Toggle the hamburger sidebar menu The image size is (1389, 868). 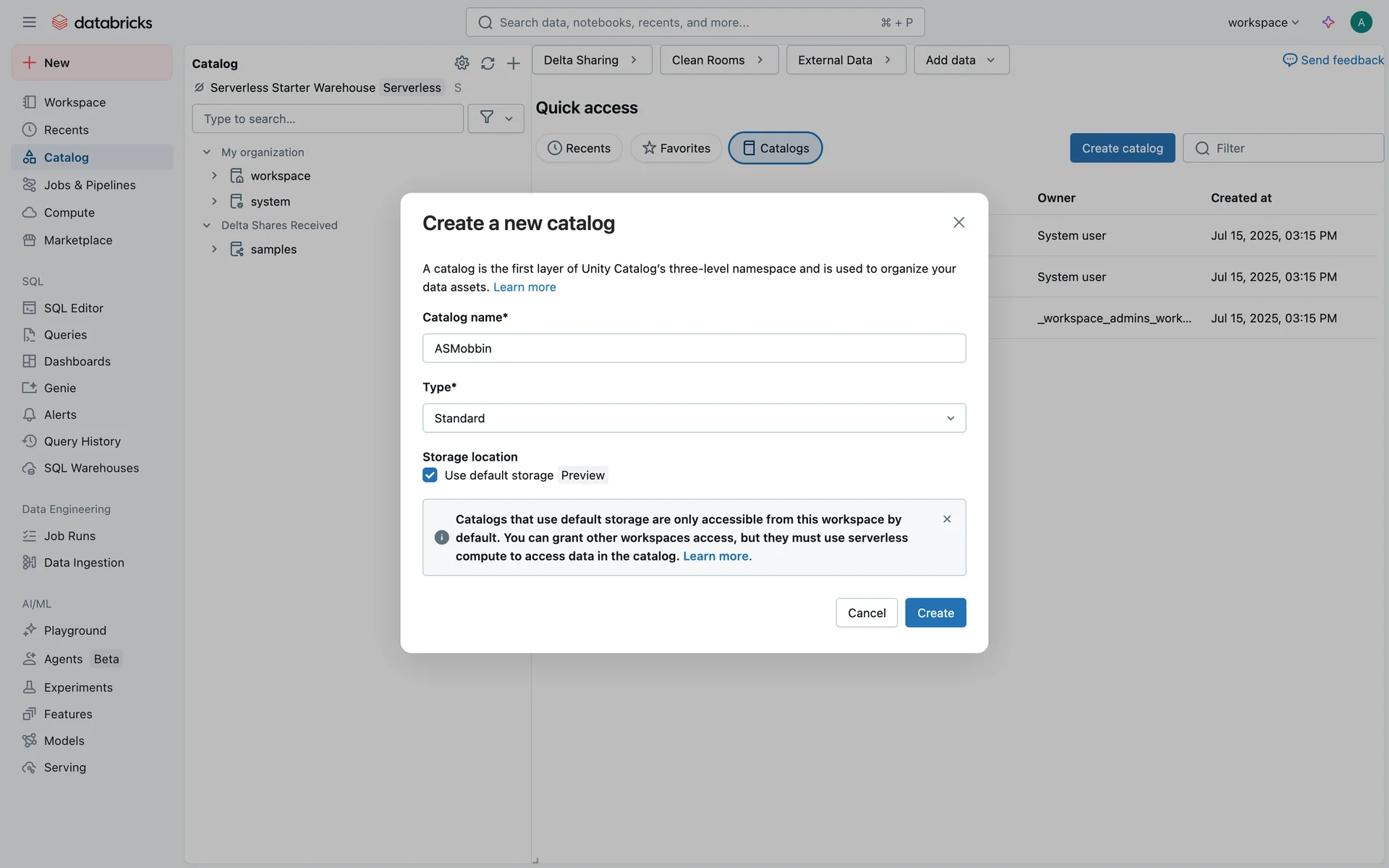pyautogui.click(x=29, y=22)
